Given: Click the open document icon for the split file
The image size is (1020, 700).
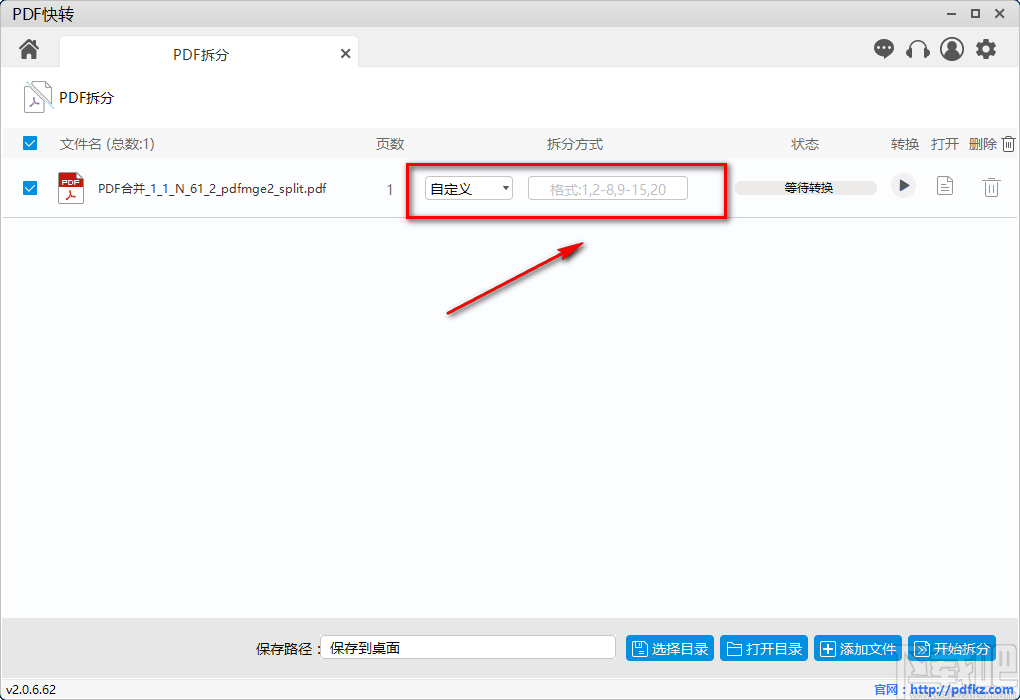Looking at the screenshot, I should point(944,186).
